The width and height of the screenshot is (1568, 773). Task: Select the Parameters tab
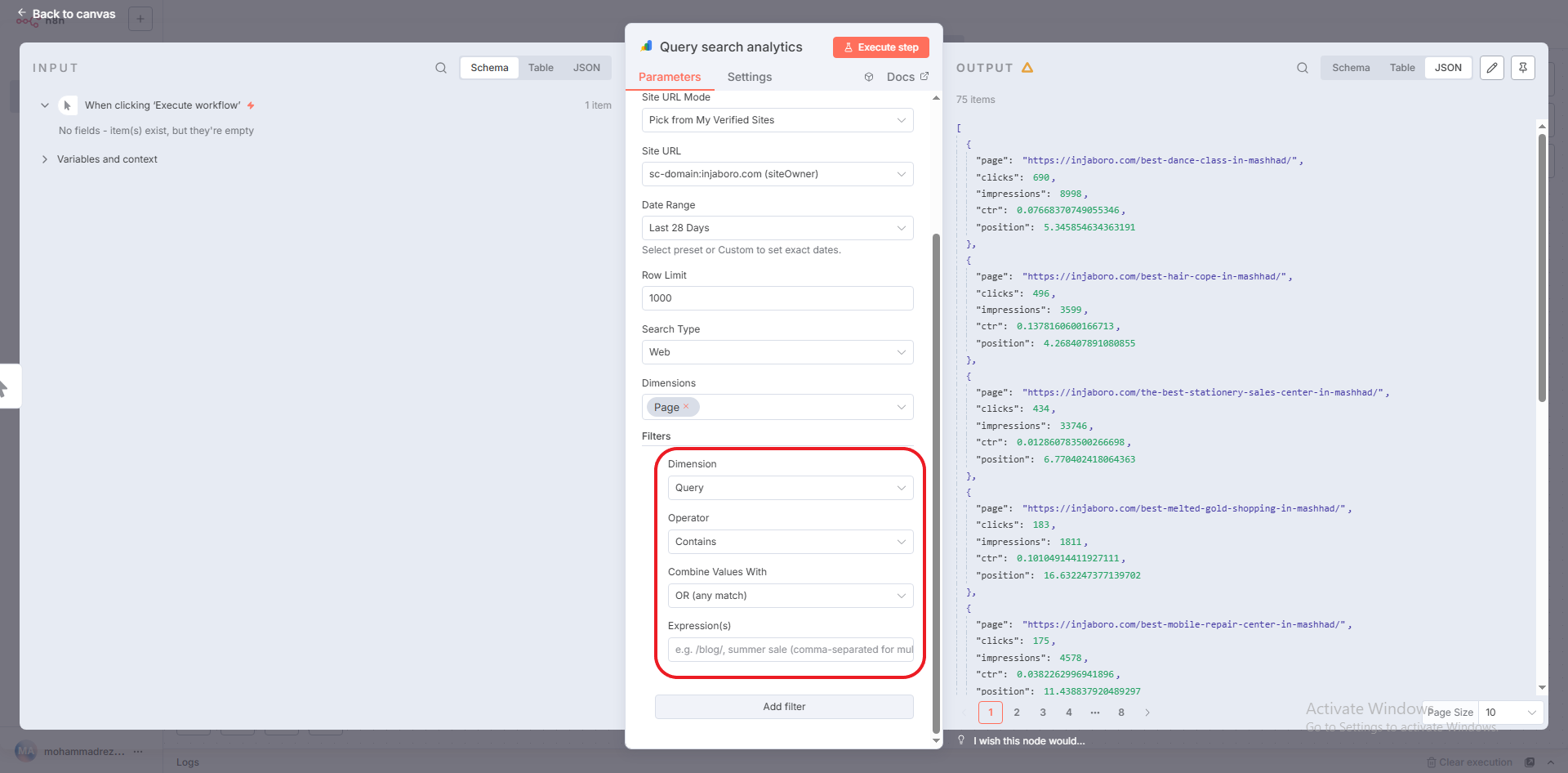coord(669,77)
